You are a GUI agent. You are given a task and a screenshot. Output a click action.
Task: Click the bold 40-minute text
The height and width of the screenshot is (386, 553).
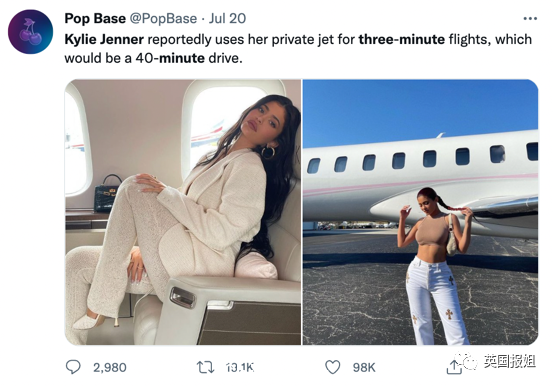point(170,58)
